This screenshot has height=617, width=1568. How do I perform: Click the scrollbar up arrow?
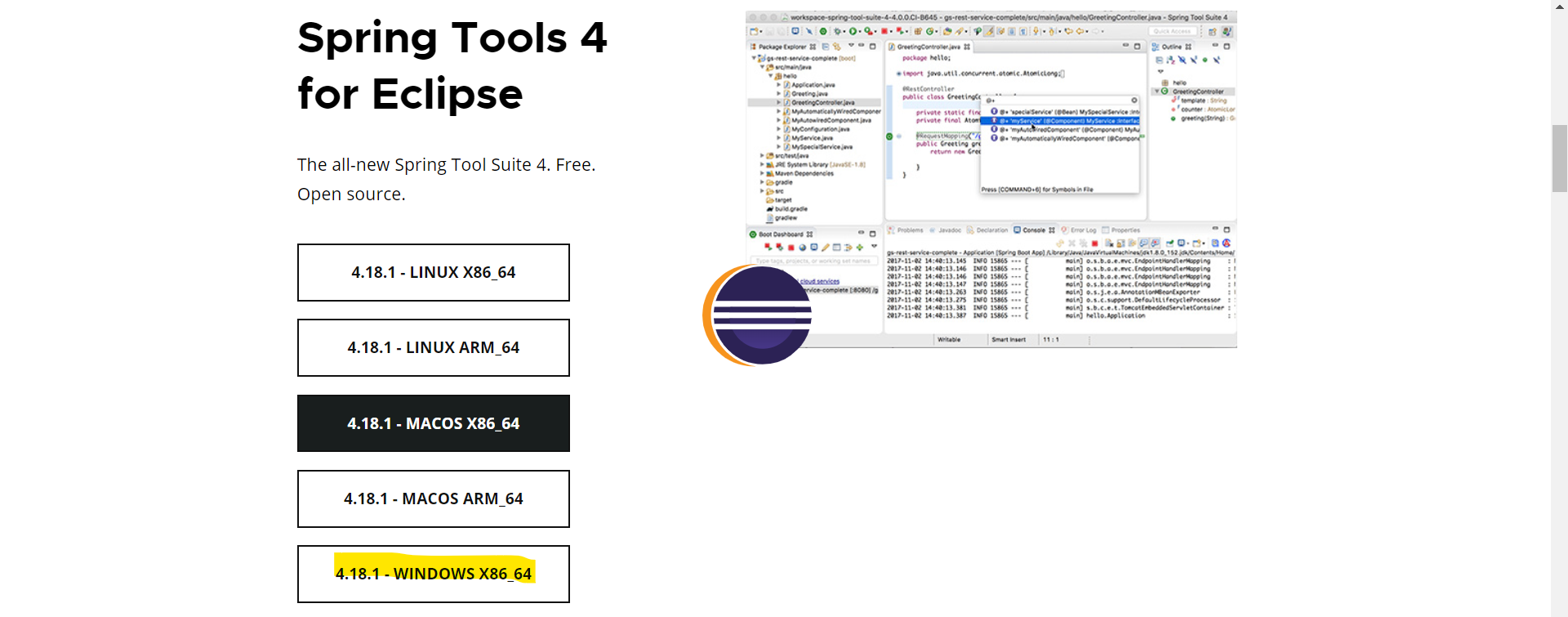point(1560,7)
